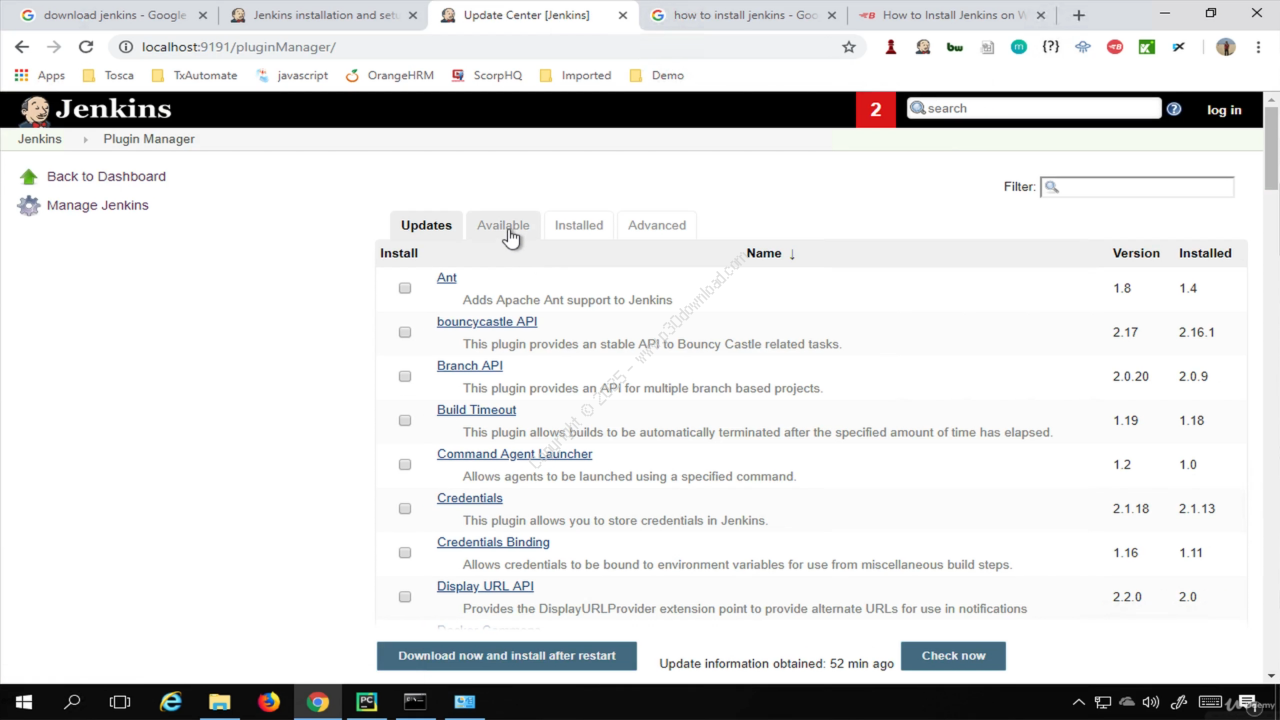The width and height of the screenshot is (1280, 720).
Task: Click Plugin Manager in the breadcrumb
Action: tap(149, 139)
